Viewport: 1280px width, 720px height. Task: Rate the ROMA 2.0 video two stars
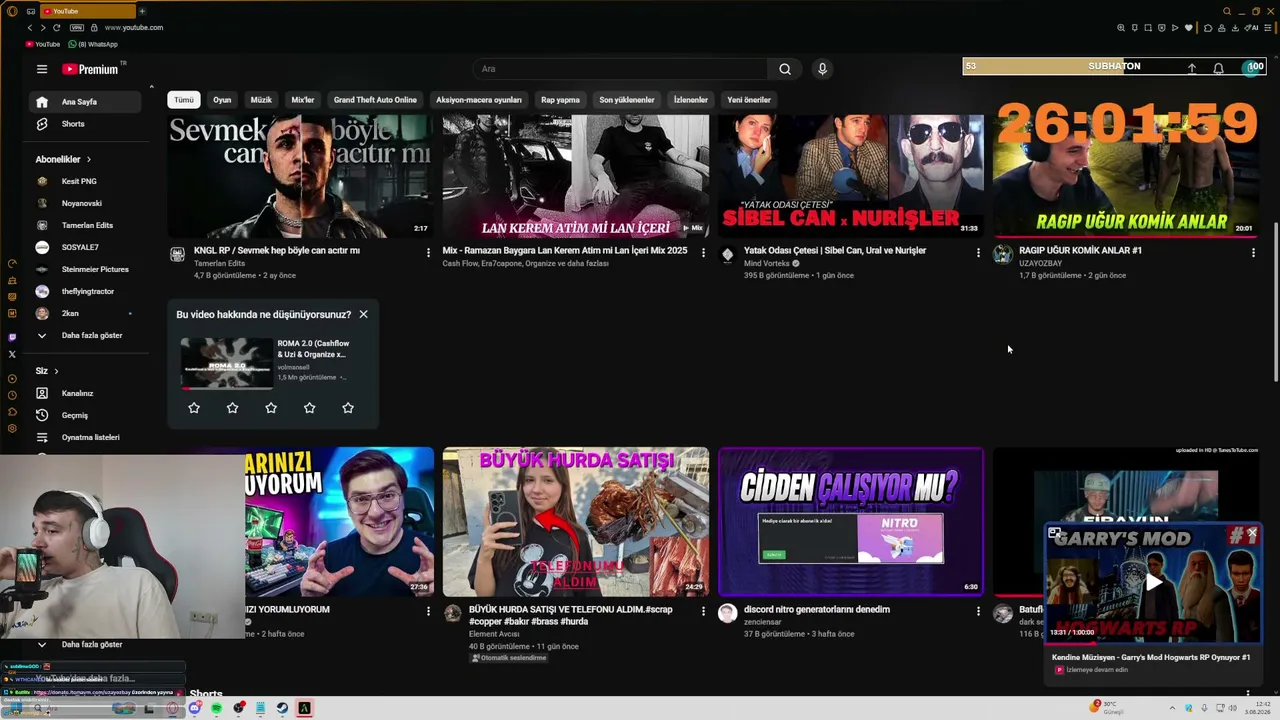tap(232, 408)
